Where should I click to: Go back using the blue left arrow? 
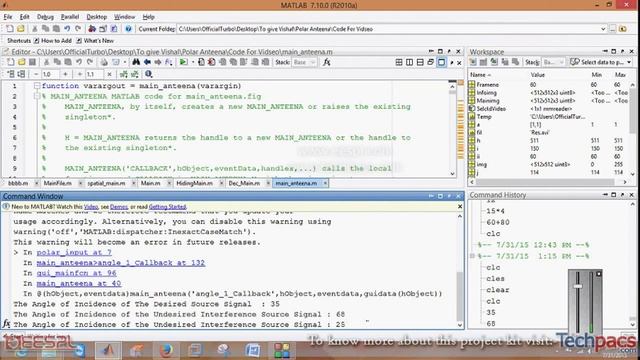147,62
